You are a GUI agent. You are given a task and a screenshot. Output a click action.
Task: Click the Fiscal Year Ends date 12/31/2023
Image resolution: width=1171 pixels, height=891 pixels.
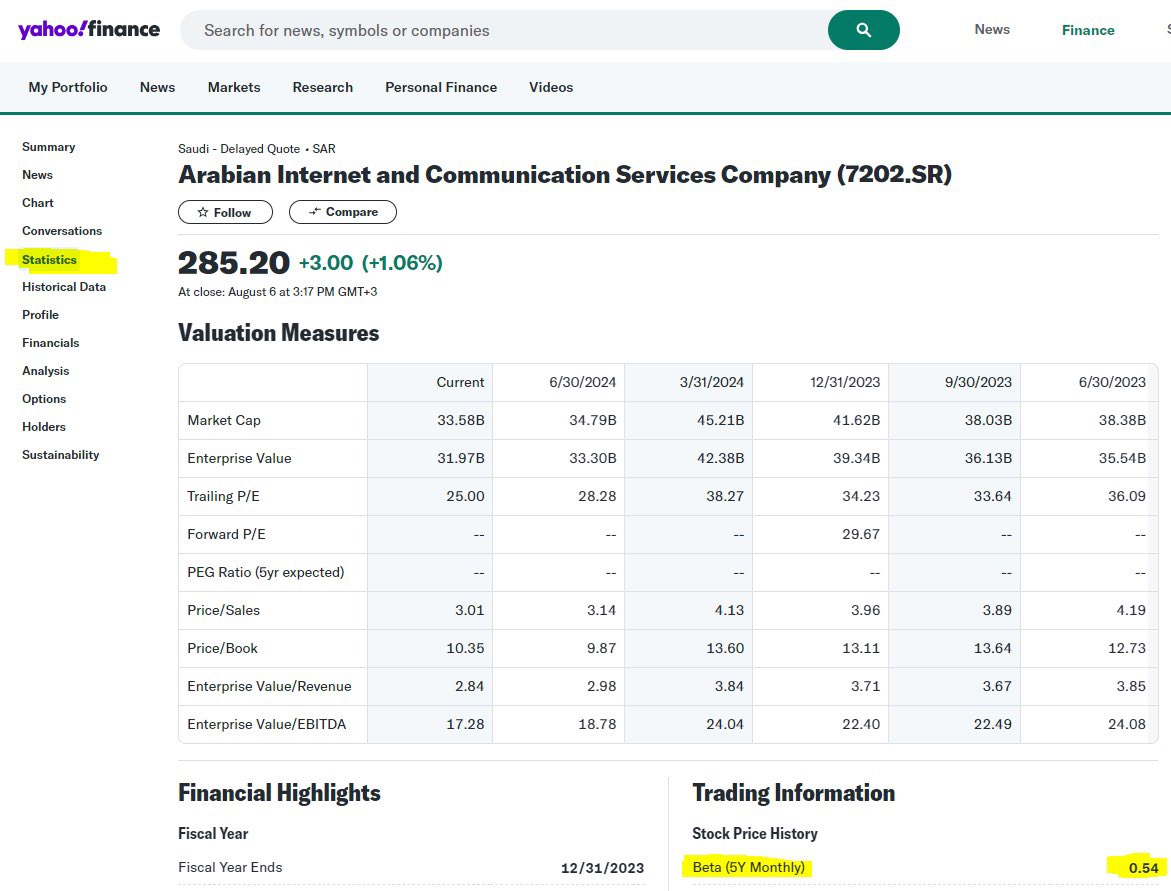(x=603, y=869)
